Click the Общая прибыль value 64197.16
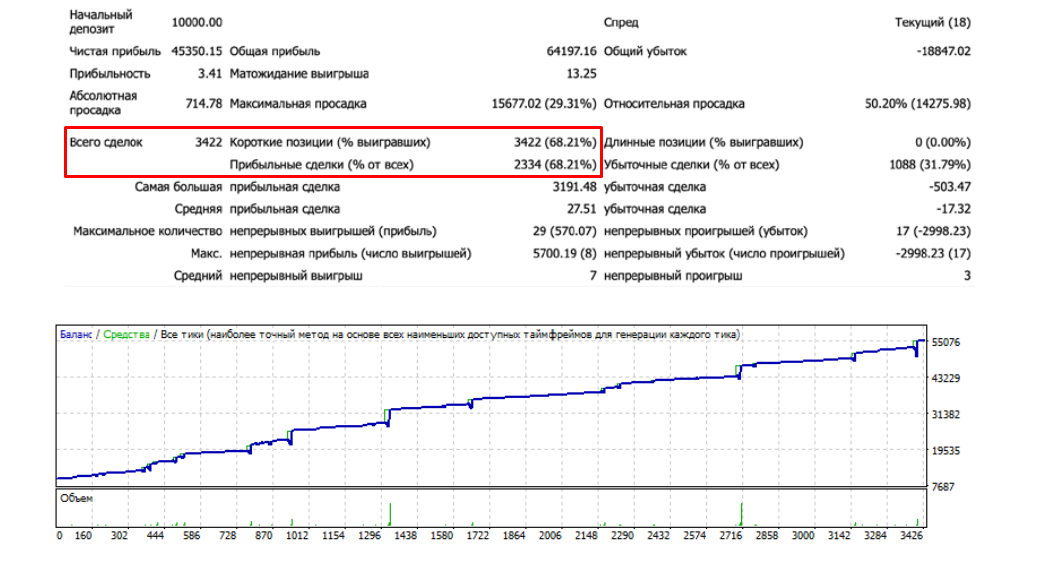 coord(572,50)
